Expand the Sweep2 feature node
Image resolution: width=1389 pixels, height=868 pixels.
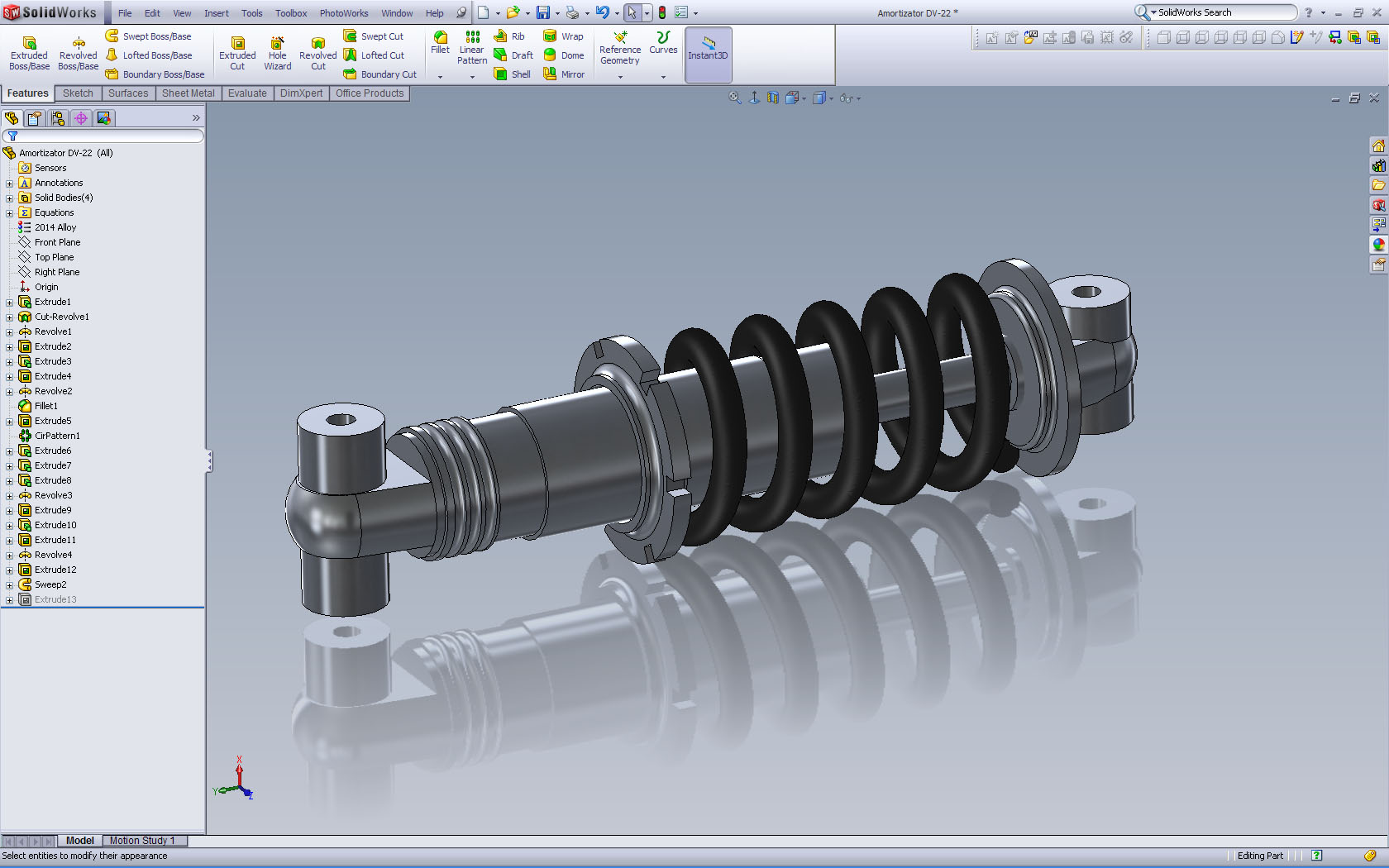pyautogui.click(x=10, y=585)
